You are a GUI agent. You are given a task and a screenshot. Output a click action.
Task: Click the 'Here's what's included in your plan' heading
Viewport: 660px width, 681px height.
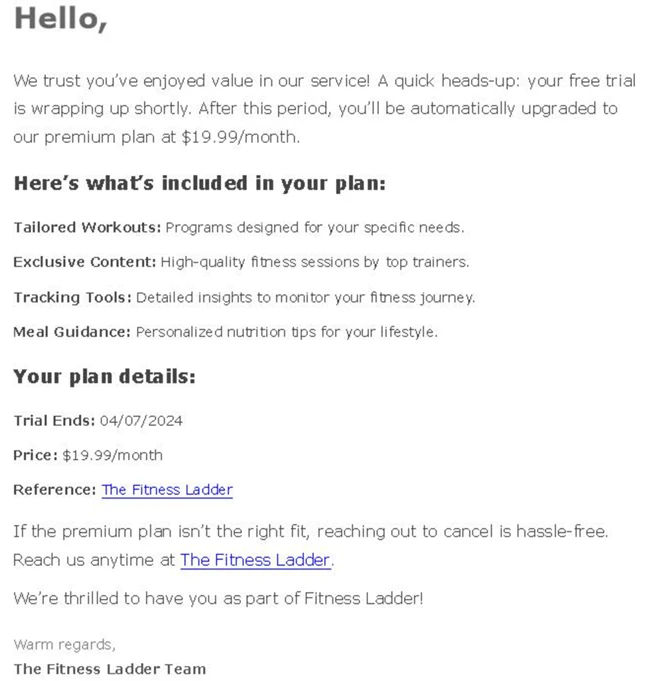click(199, 184)
